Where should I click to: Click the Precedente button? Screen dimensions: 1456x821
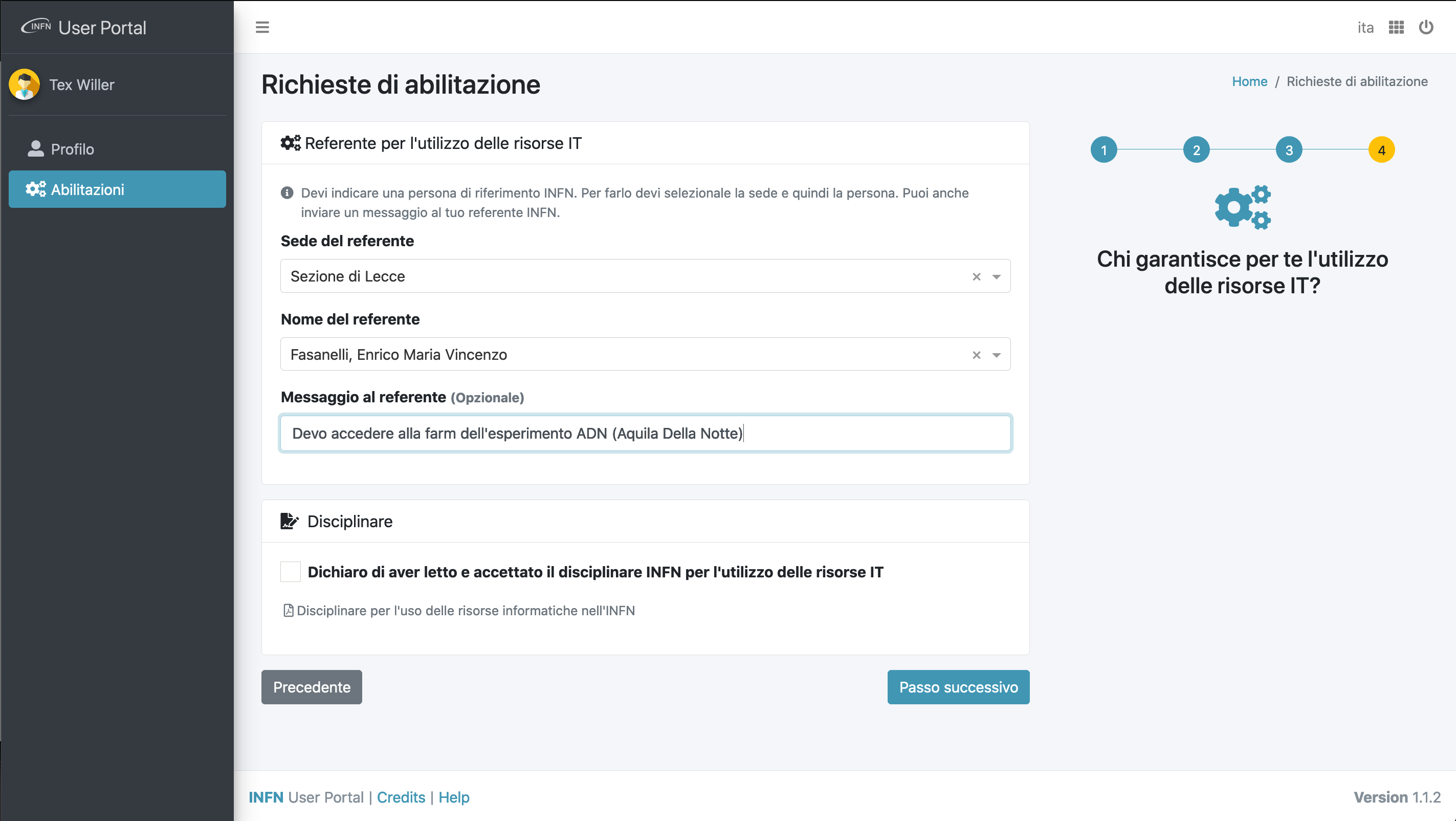312,687
